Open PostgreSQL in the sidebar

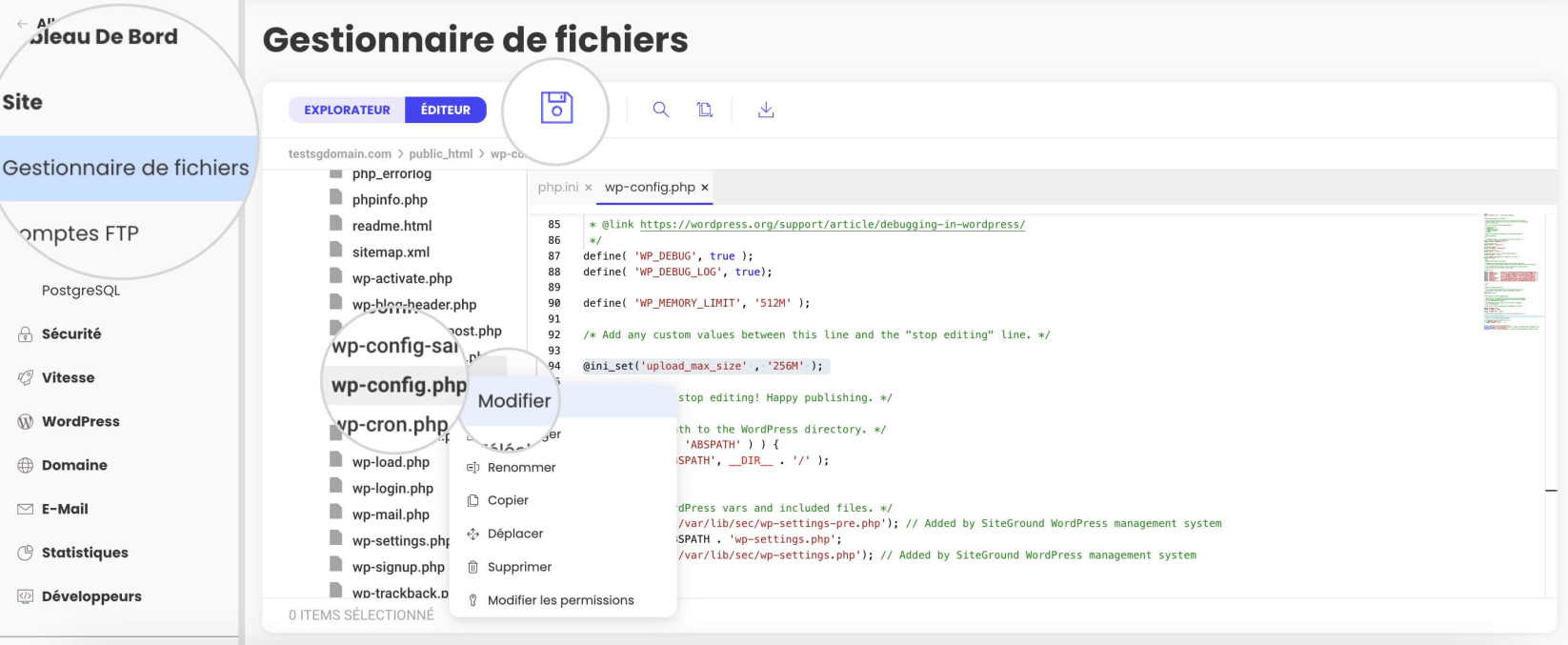pyautogui.click(x=81, y=291)
